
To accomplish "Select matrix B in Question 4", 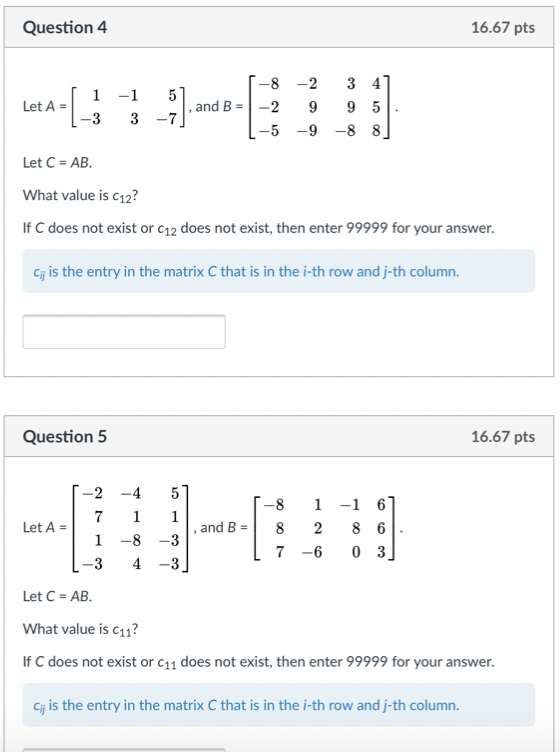I will [x=319, y=106].
